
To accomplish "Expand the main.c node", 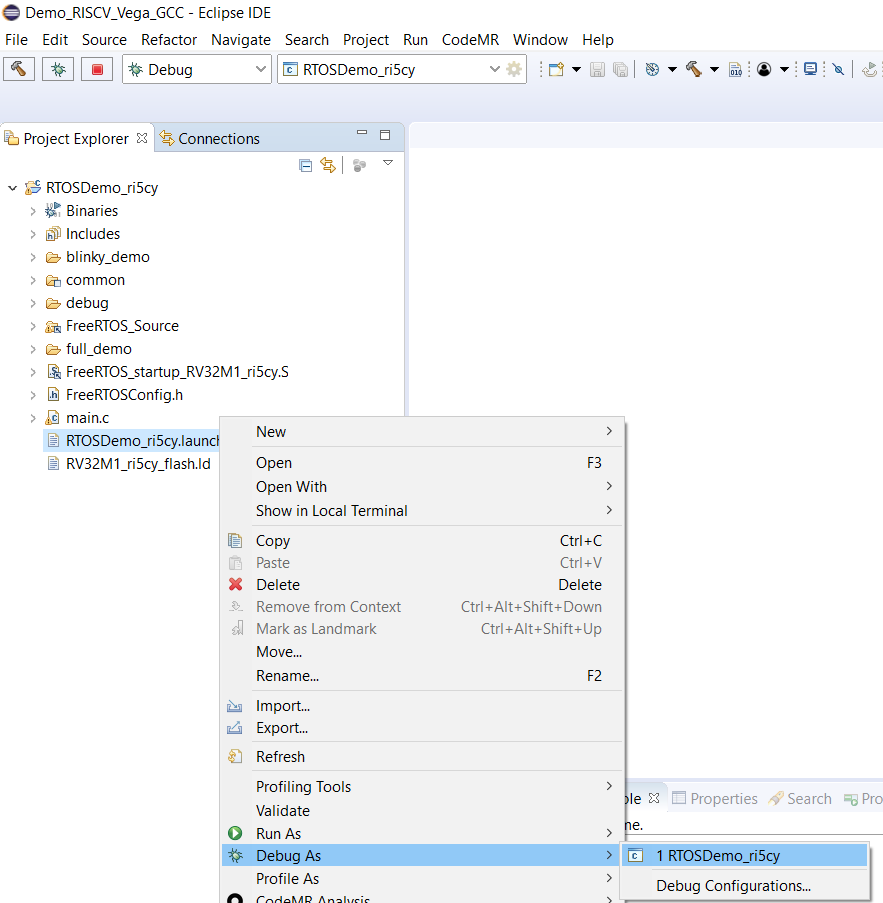I will coord(33,418).
